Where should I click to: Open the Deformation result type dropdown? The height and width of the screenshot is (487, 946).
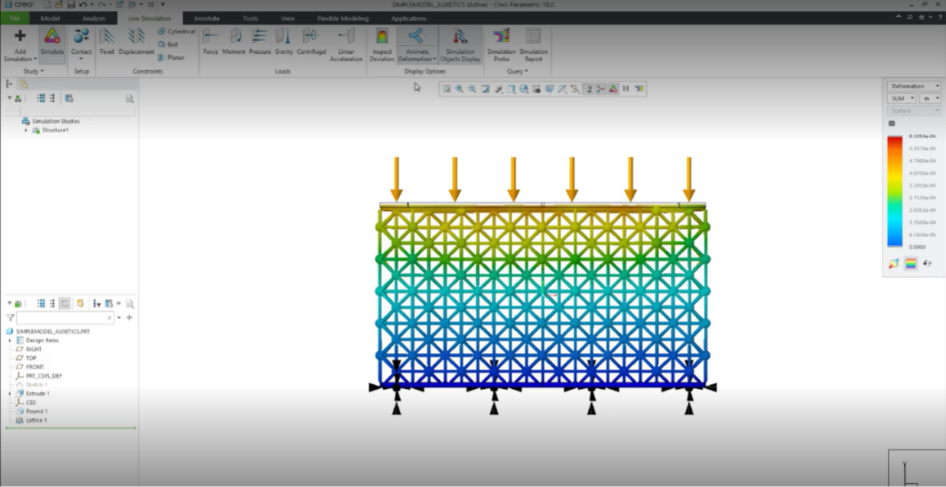tap(914, 86)
